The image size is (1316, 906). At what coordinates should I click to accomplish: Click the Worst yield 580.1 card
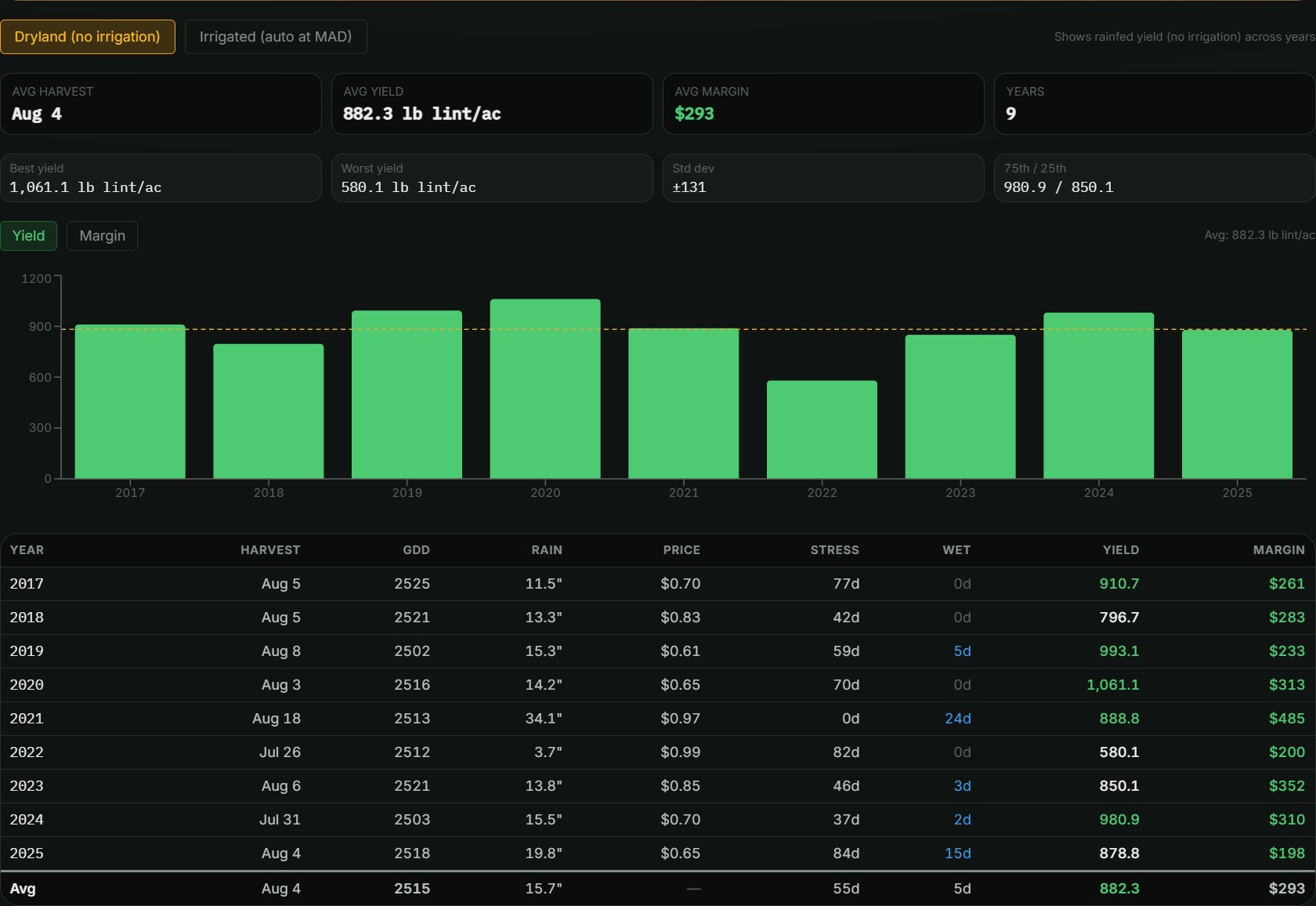(x=492, y=178)
